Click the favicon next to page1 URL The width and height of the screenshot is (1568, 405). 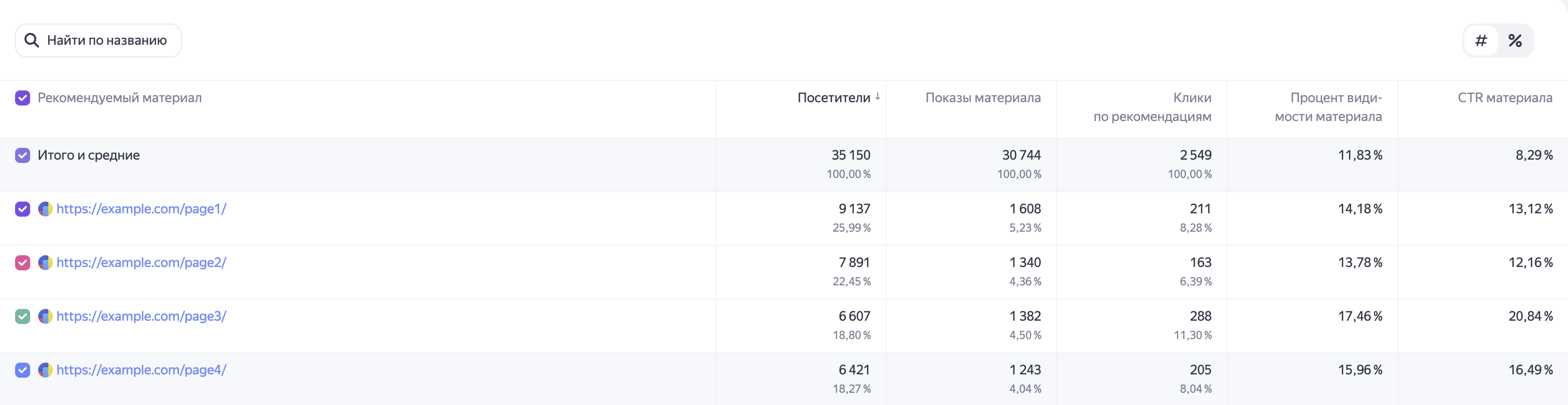click(x=45, y=209)
